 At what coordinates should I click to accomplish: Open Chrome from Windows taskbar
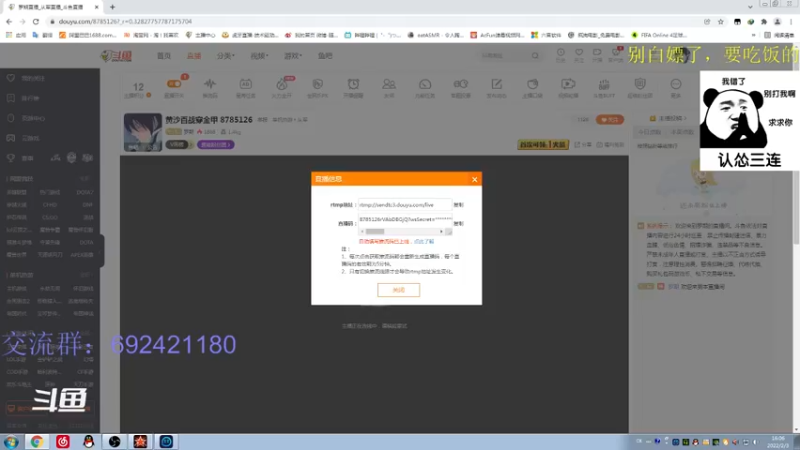(37, 441)
